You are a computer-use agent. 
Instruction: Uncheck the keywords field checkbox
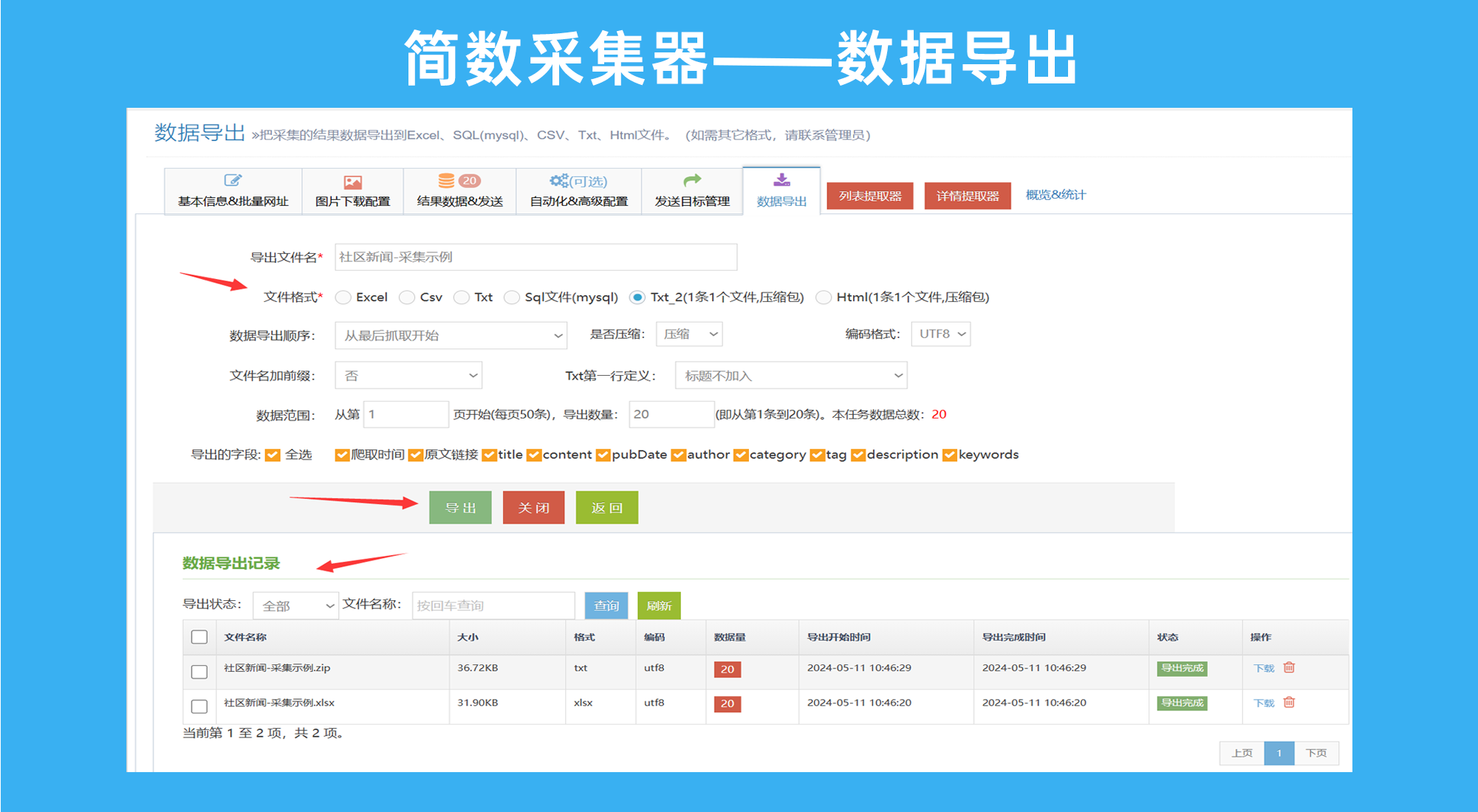point(950,455)
